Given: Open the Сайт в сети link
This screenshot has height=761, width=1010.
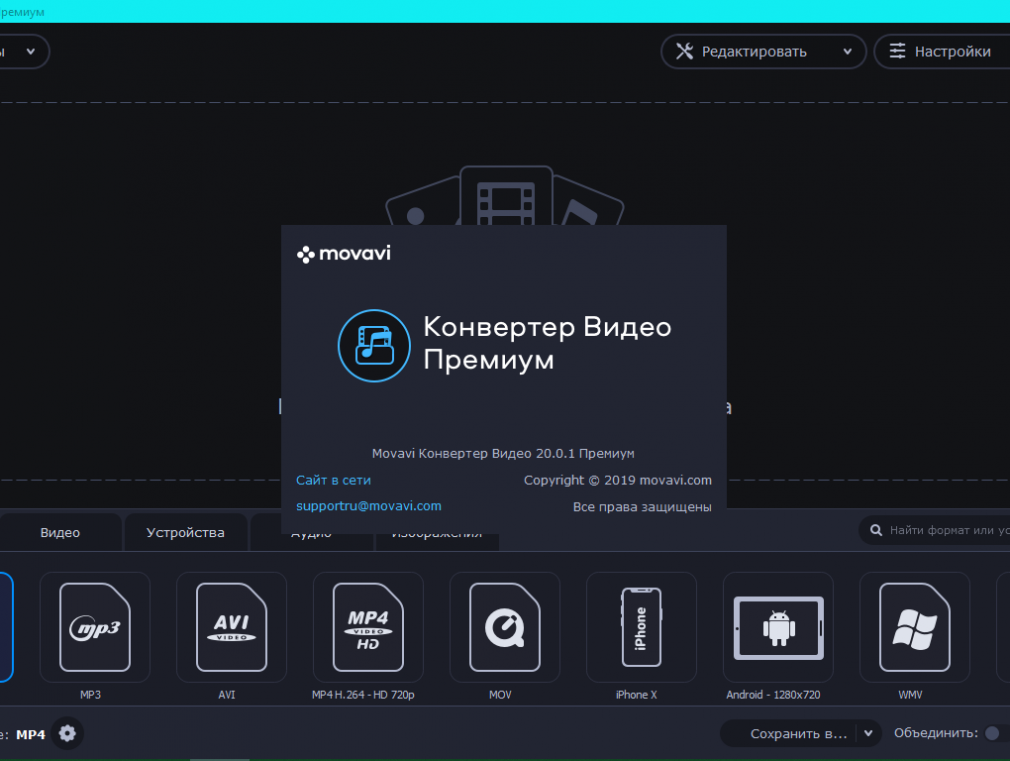Looking at the screenshot, I should tap(334, 480).
